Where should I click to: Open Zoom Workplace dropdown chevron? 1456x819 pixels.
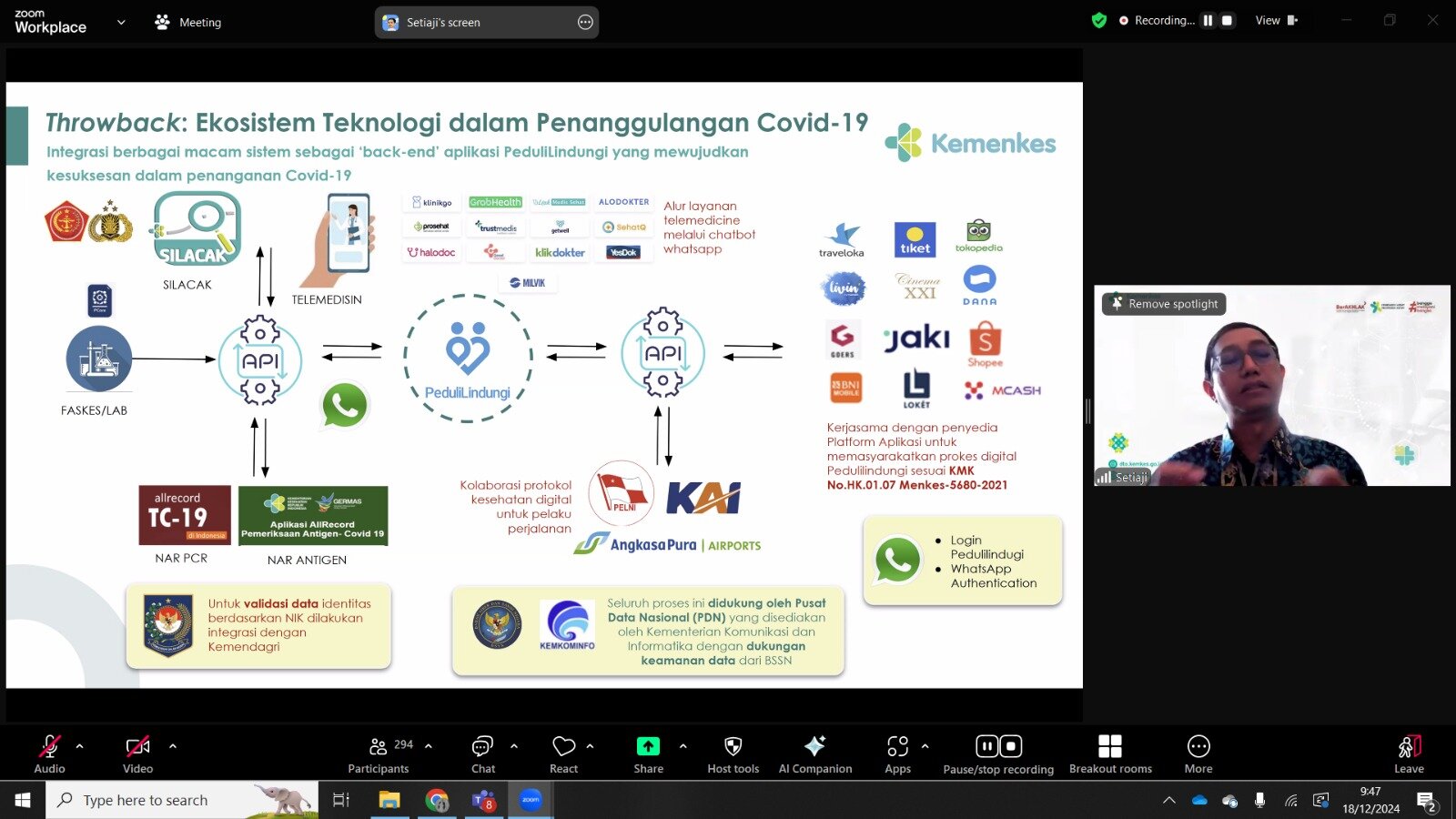pos(121,22)
